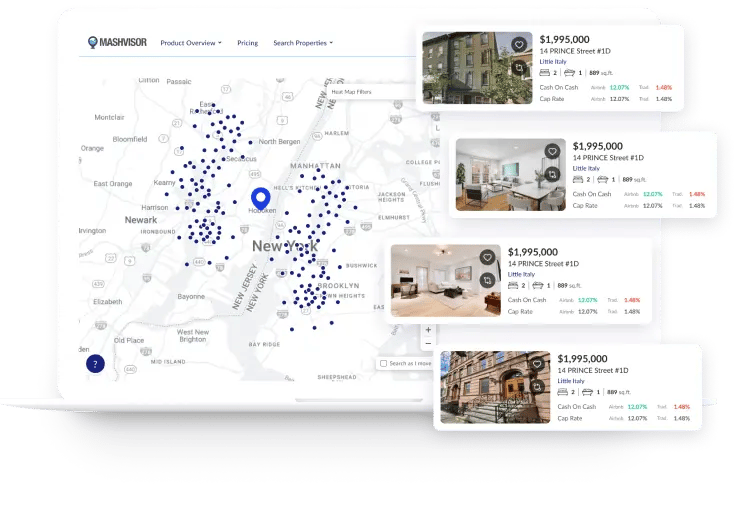Click the bed icon on brownstone card
The image size is (737, 517).
[563, 392]
